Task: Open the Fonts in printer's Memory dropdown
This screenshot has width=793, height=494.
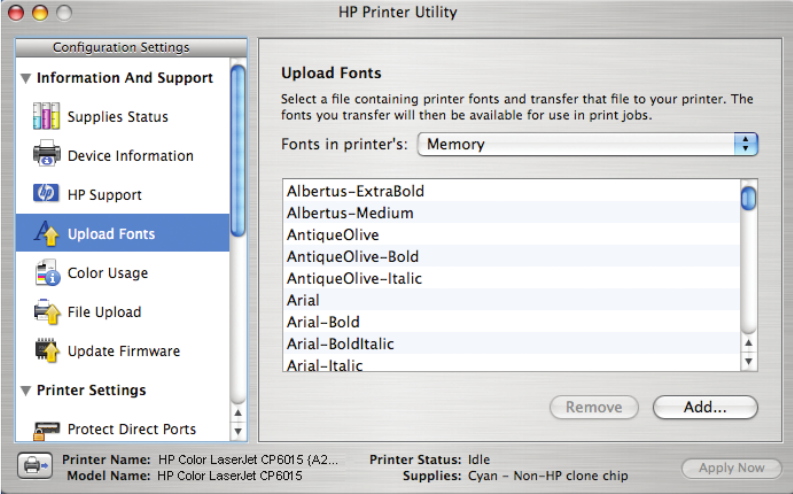Action: [587, 144]
